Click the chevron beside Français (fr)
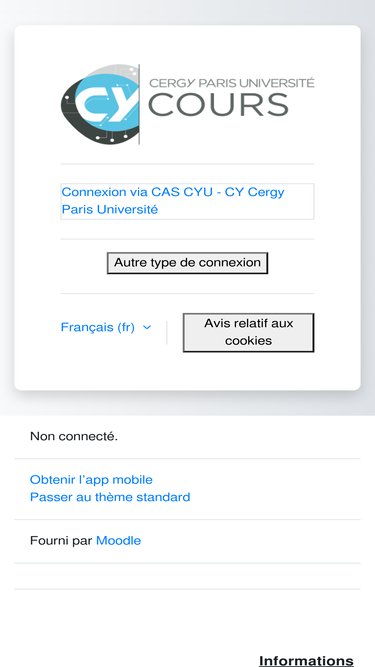 pos(147,328)
